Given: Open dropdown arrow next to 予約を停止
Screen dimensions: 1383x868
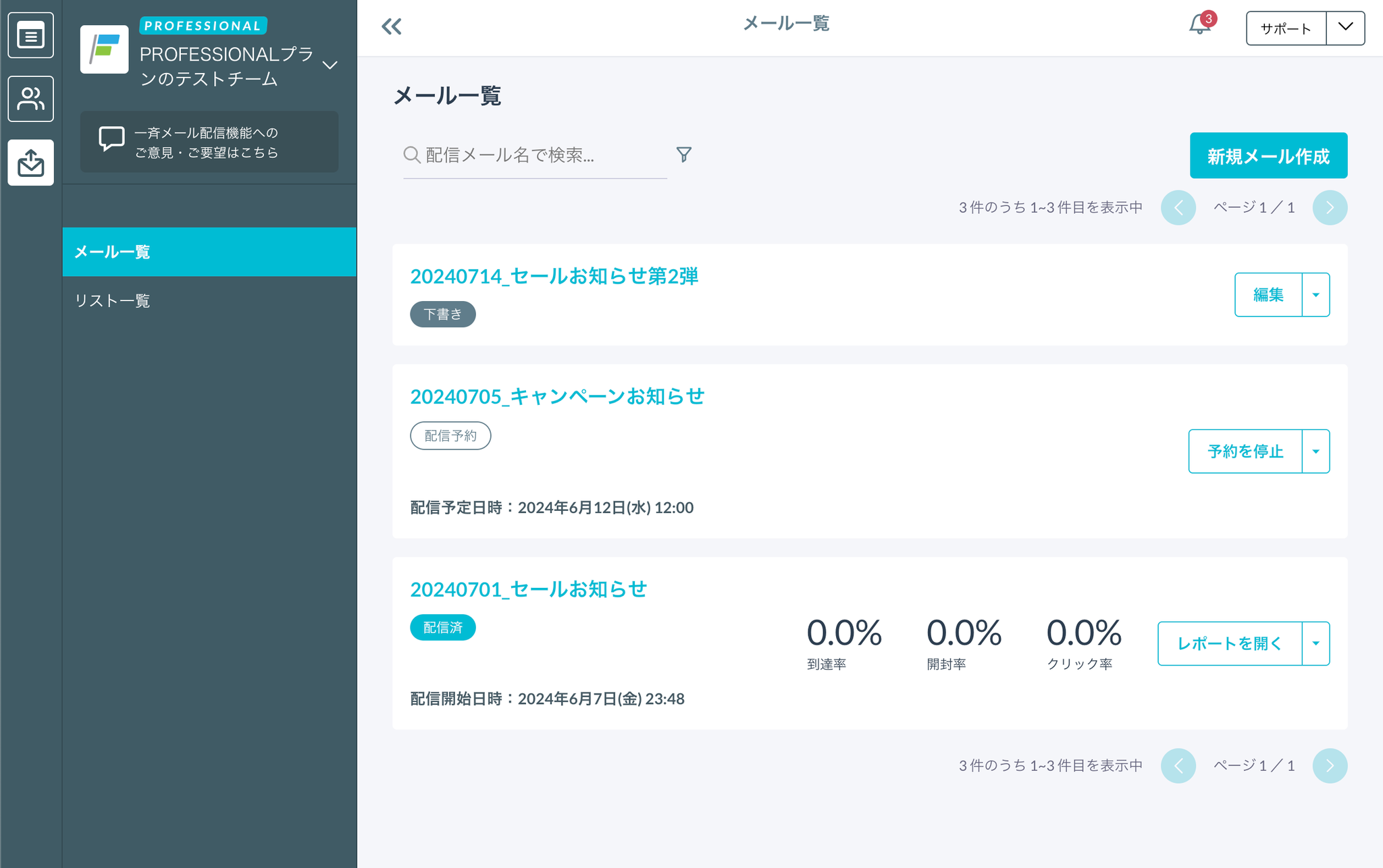Looking at the screenshot, I should tap(1315, 452).
